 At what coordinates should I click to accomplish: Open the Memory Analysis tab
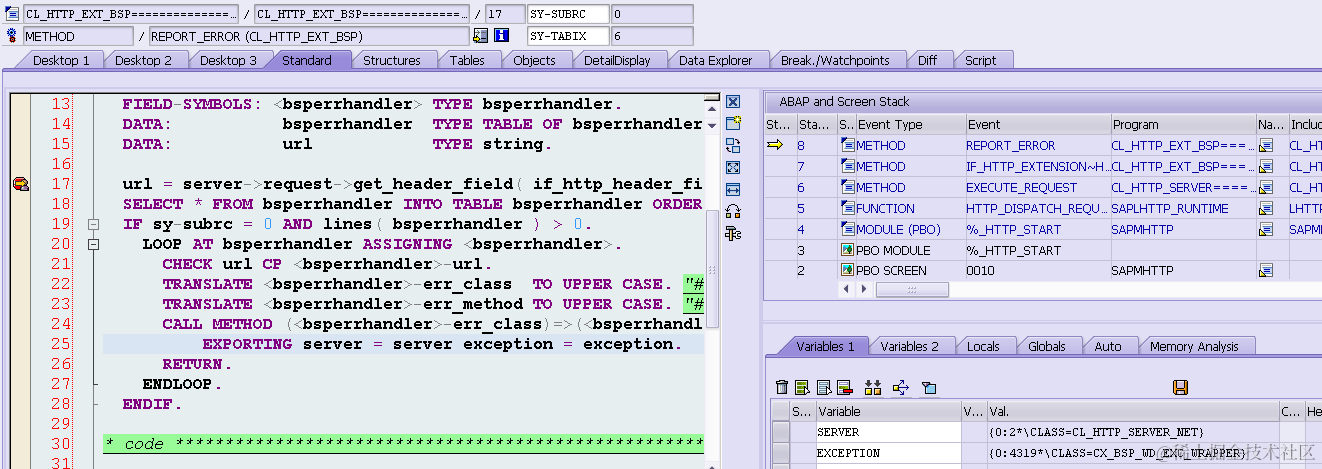tap(1194, 346)
